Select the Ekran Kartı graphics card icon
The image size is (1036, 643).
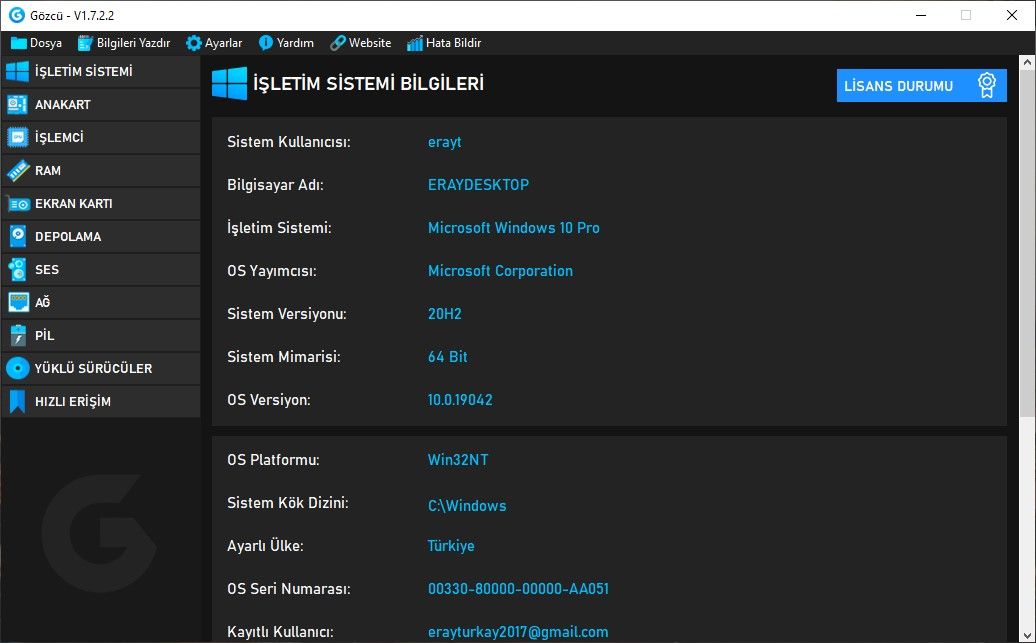coord(18,204)
